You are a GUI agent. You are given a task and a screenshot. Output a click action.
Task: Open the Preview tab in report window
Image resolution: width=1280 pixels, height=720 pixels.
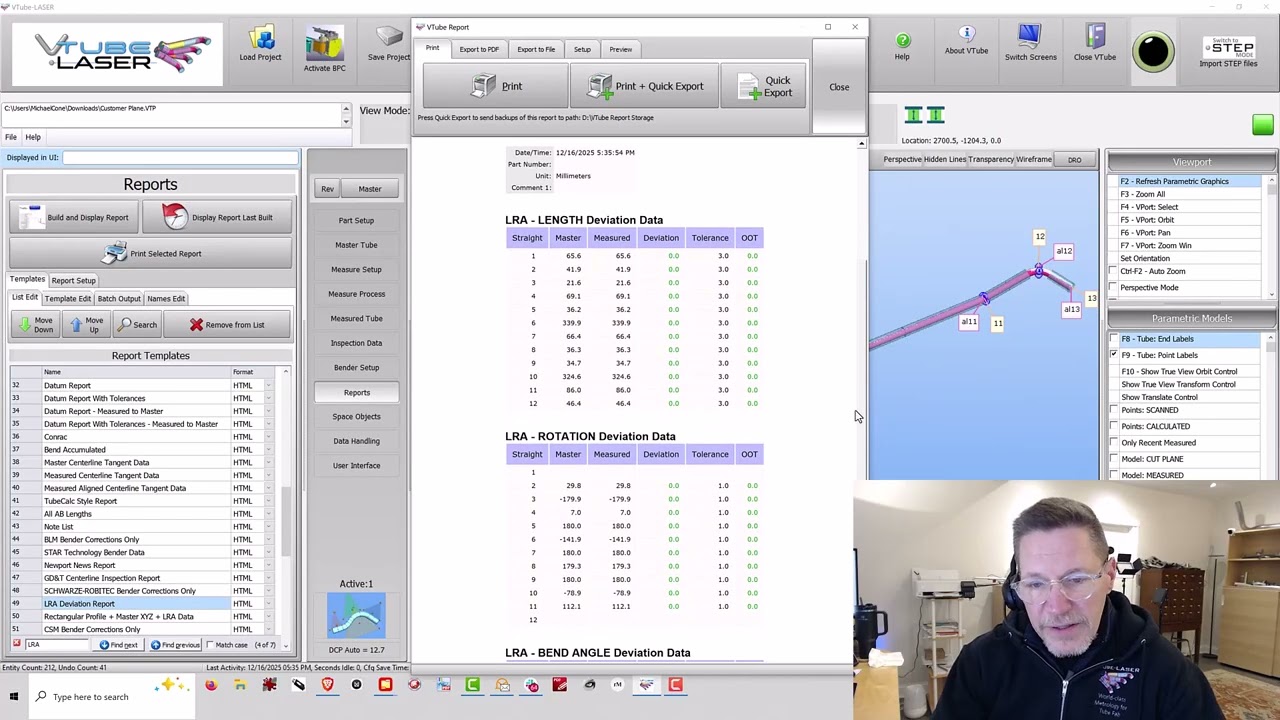[620, 49]
